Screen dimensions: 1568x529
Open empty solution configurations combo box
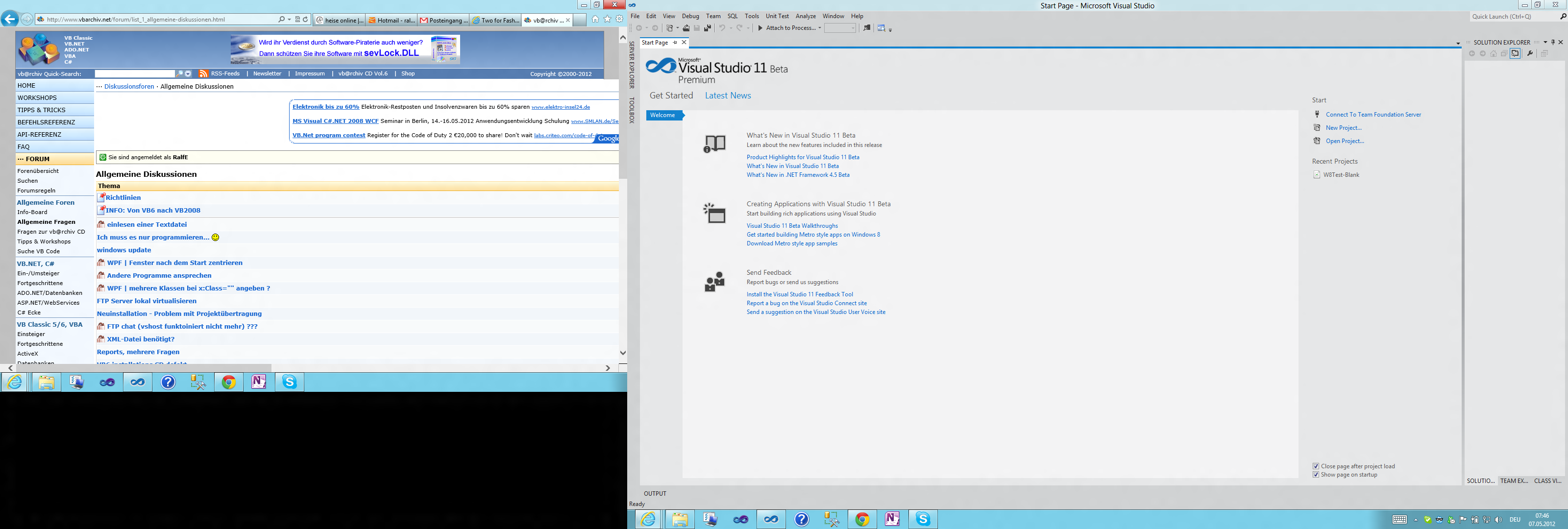[x=840, y=28]
